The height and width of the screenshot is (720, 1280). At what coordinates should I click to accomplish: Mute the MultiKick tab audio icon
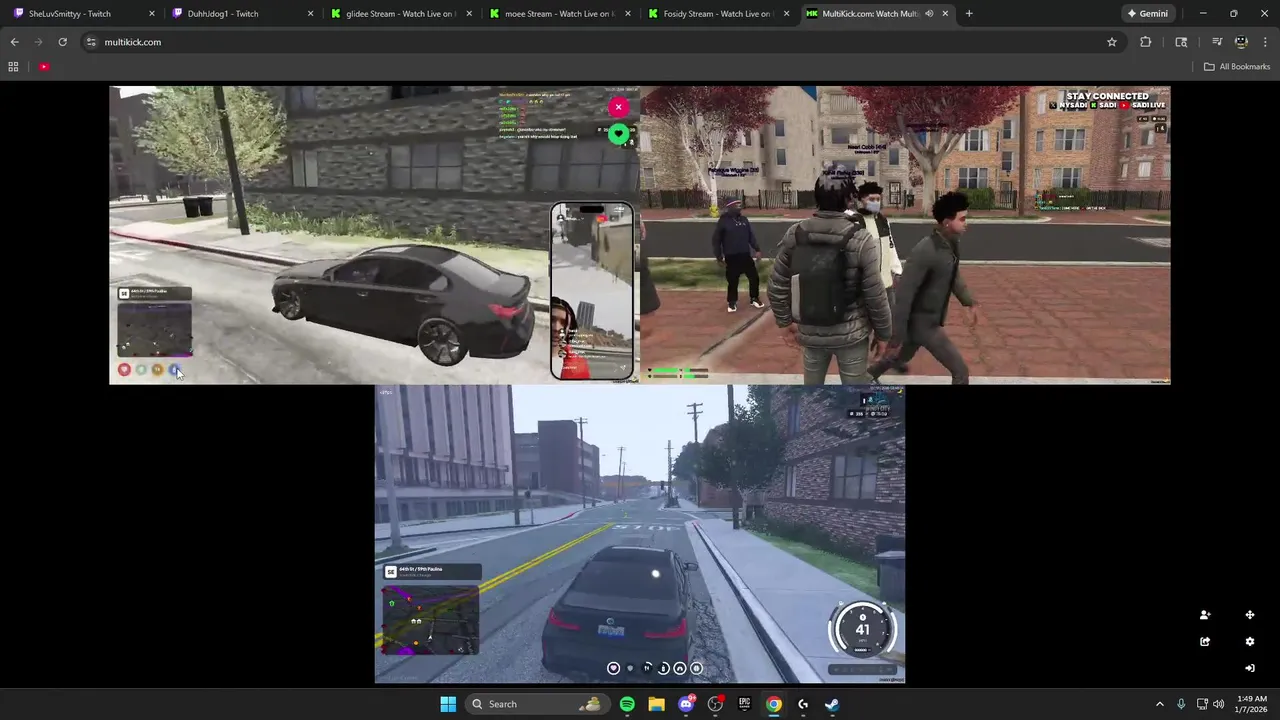(929, 14)
